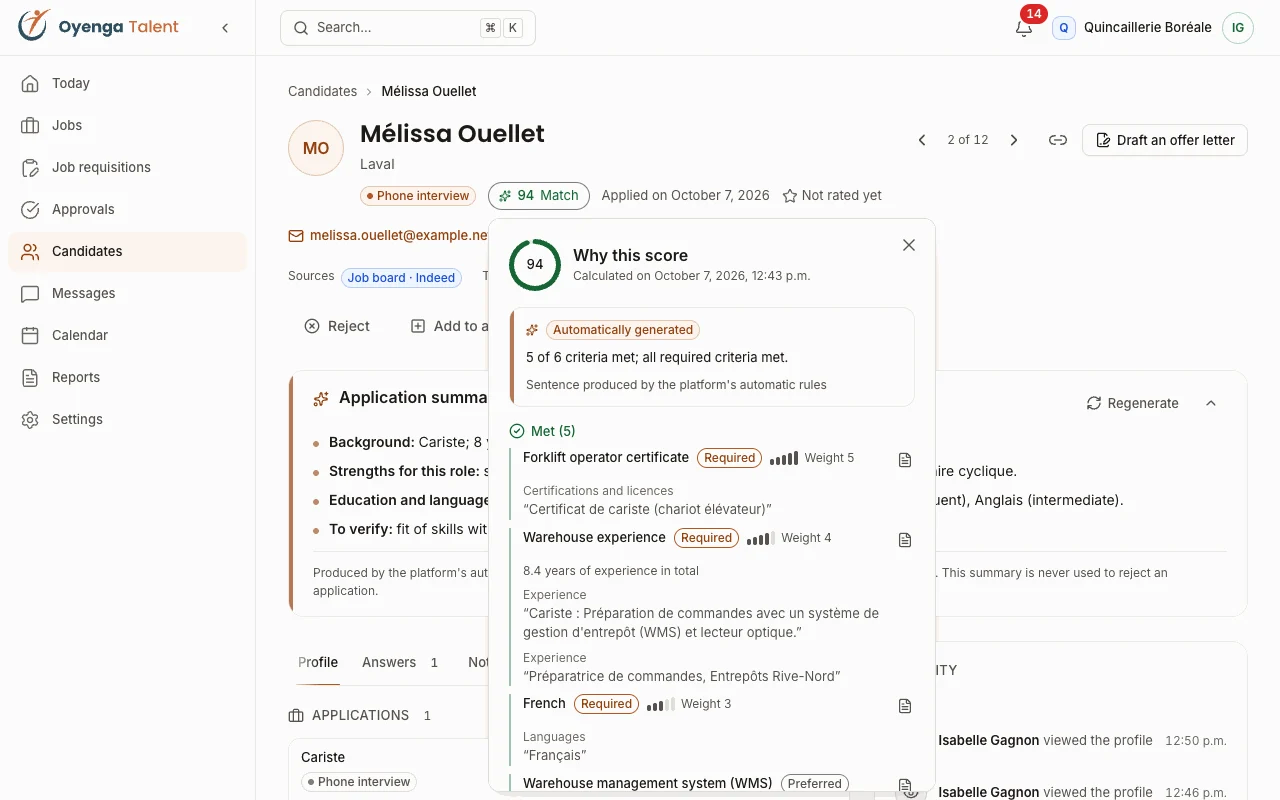Click the Phone interview stage badge by the candidate name
This screenshot has width=1280, height=800.
(x=417, y=196)
